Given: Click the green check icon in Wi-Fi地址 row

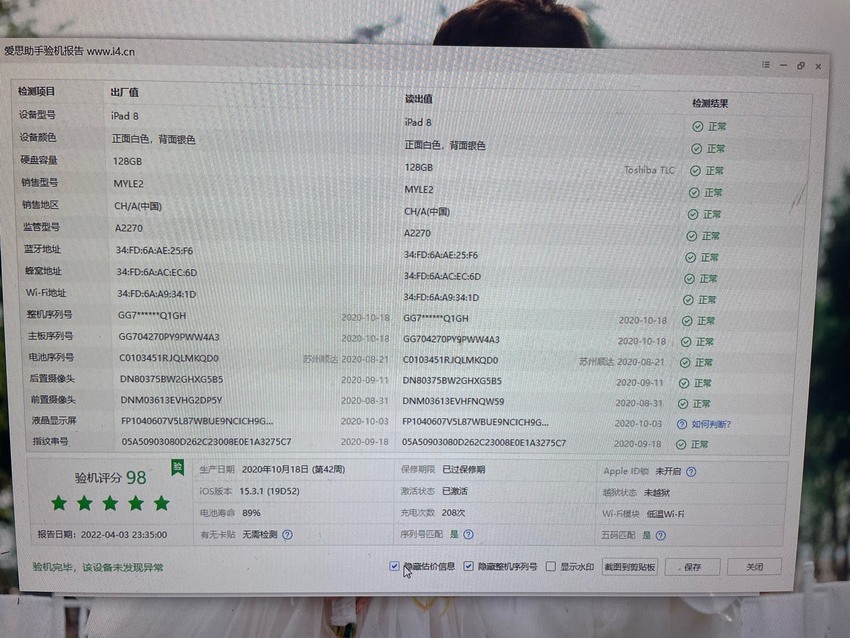Looking at the screenshot, I should click(x=688, y=300).
